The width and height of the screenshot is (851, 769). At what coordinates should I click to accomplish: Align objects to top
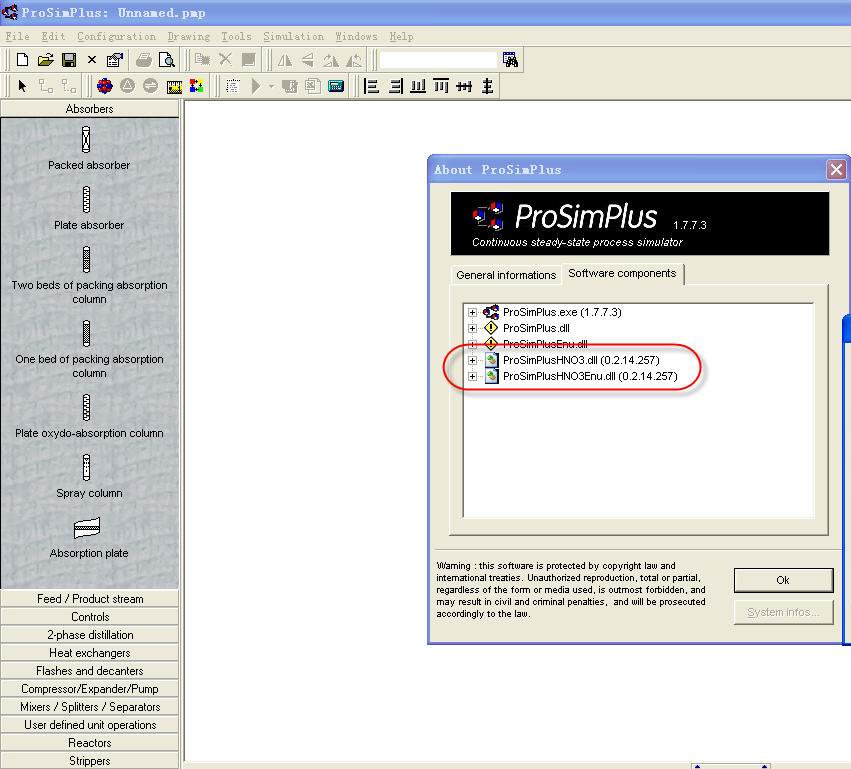(x=441, y=86)
